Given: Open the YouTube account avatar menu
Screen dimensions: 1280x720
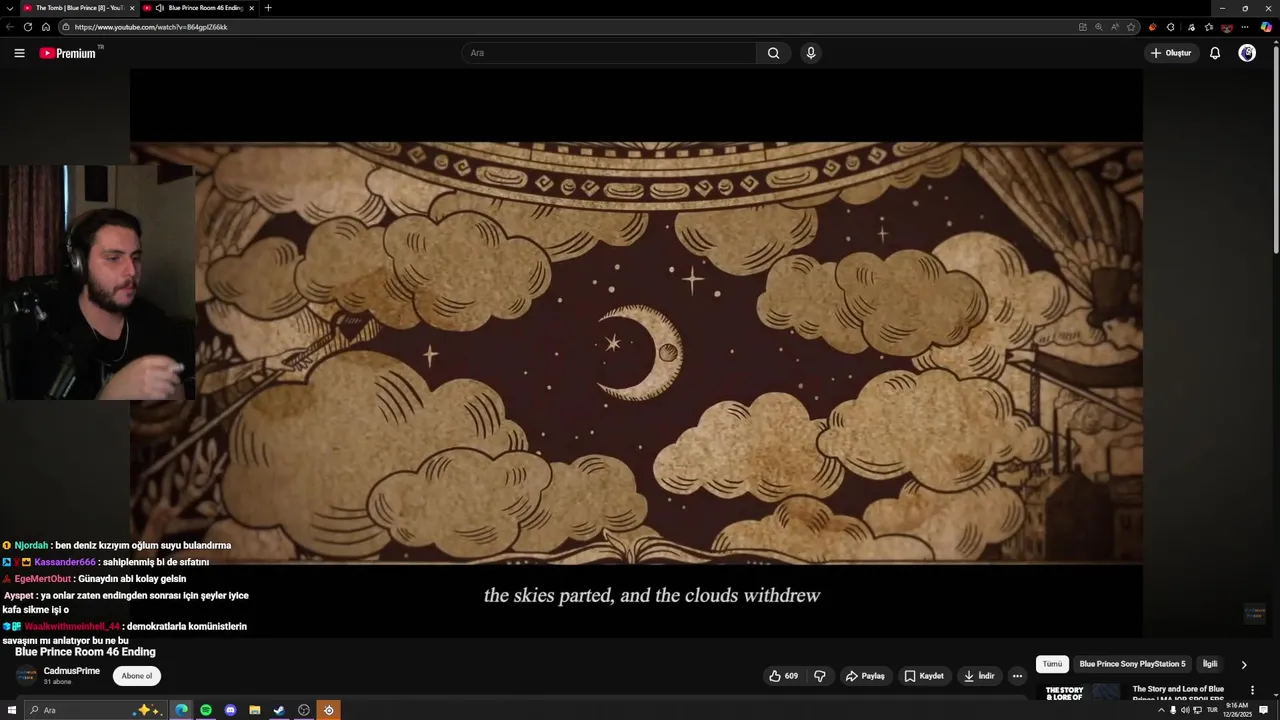Looking at the screenshot, I should pos(1247,53).
